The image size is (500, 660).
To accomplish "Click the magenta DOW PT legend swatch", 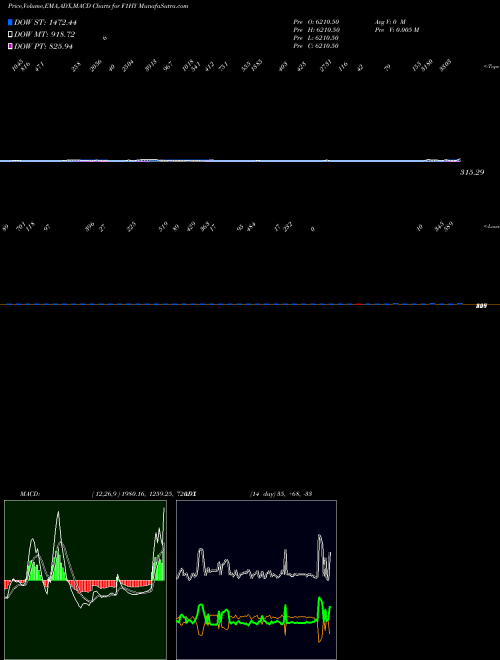I will [10, 46].
